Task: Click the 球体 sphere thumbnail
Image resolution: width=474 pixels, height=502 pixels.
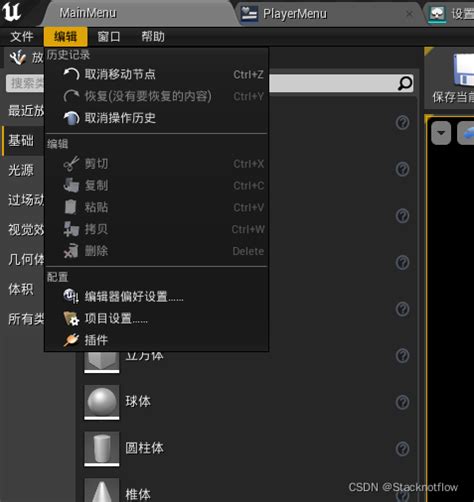Action: [102, 402]
